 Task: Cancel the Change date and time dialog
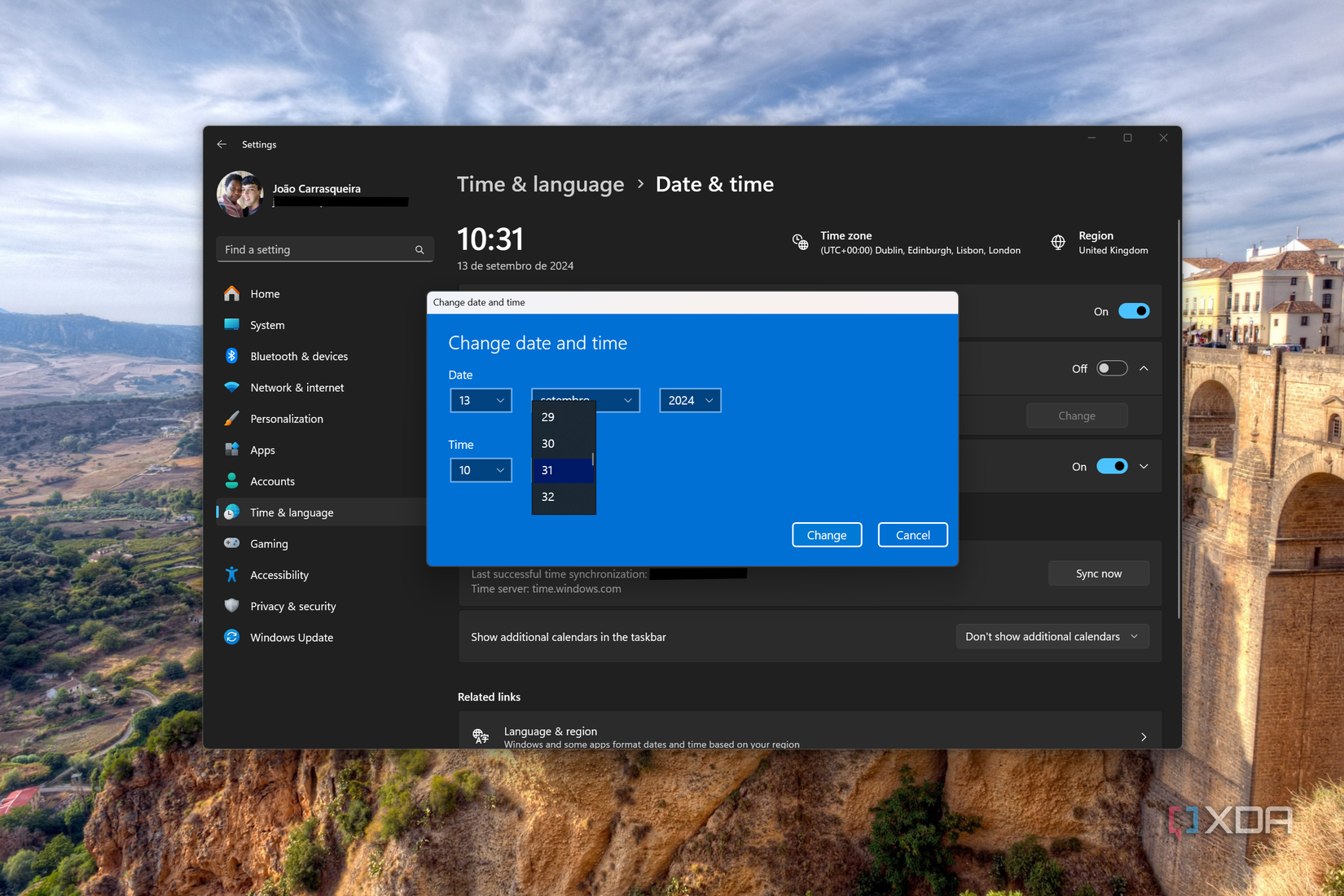[911, 534]
